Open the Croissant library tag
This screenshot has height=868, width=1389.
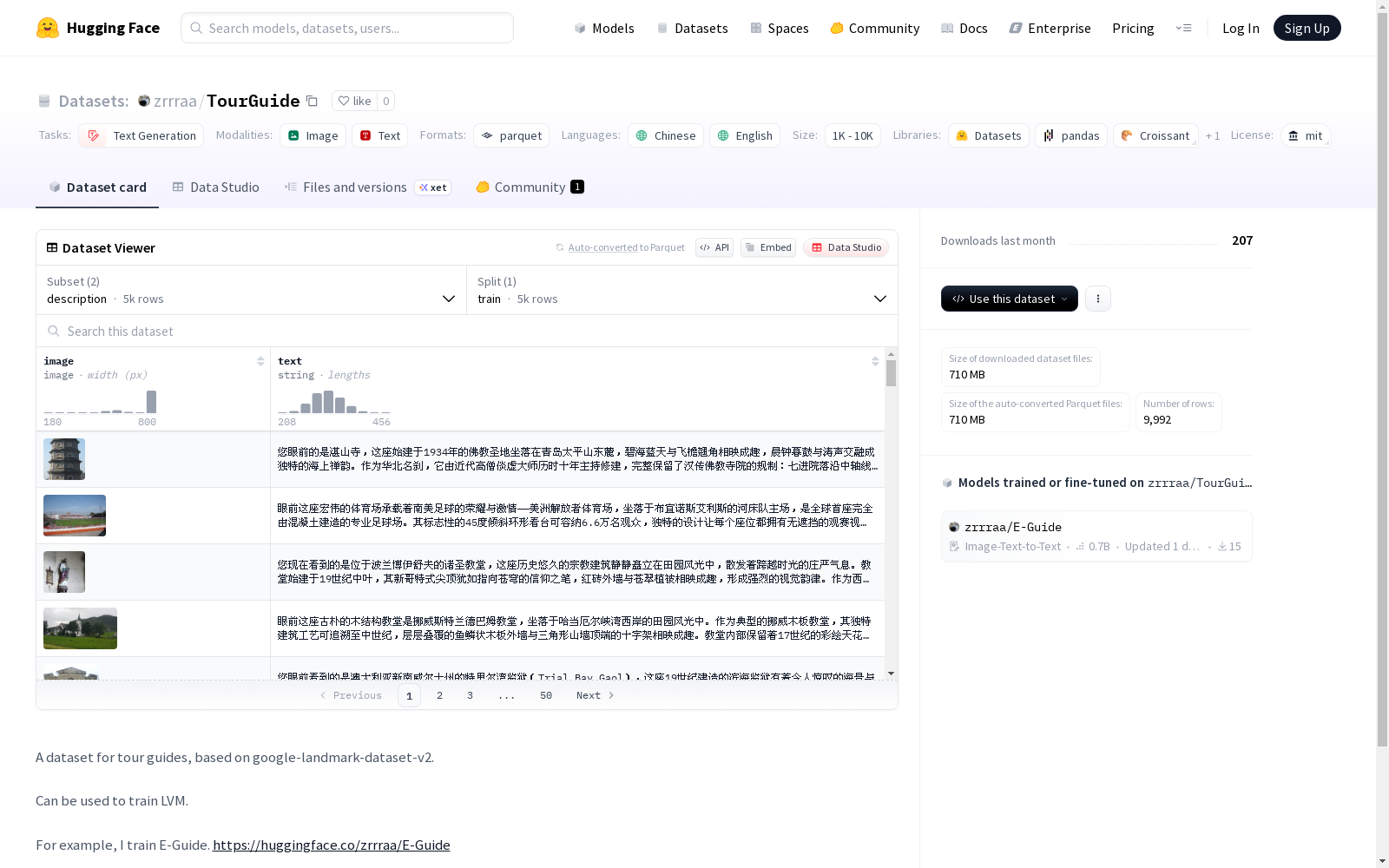(x=1155, y=135)
